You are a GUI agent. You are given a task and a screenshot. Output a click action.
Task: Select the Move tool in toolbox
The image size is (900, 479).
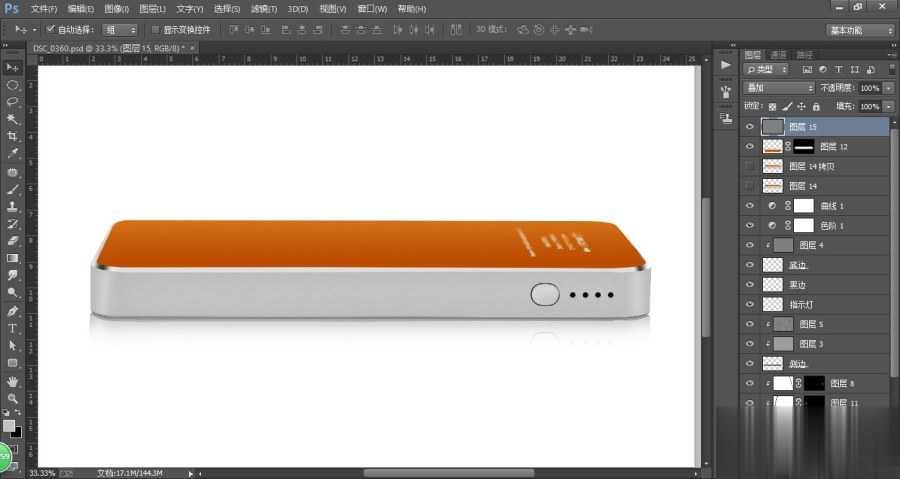pyautogui.click(x=12, y=68)
